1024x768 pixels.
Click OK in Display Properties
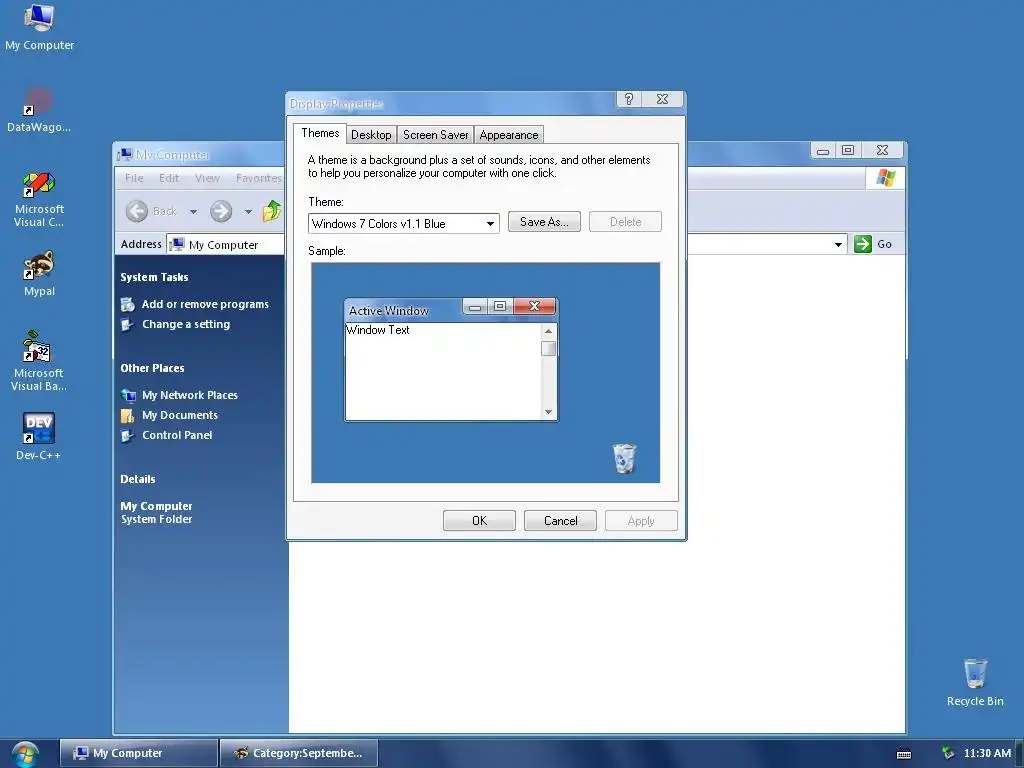tap(479, 520)
